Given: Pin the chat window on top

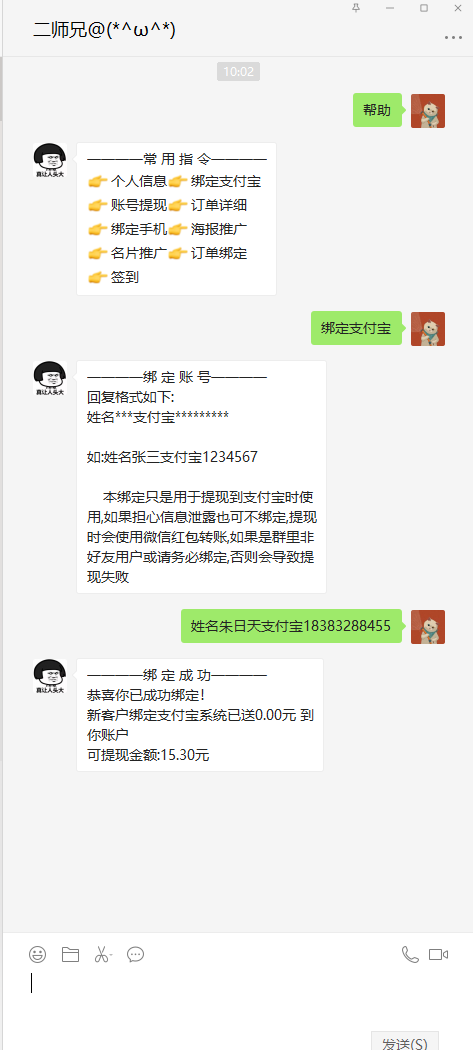Looking at the screenshot, I should [x=356, y=8].
